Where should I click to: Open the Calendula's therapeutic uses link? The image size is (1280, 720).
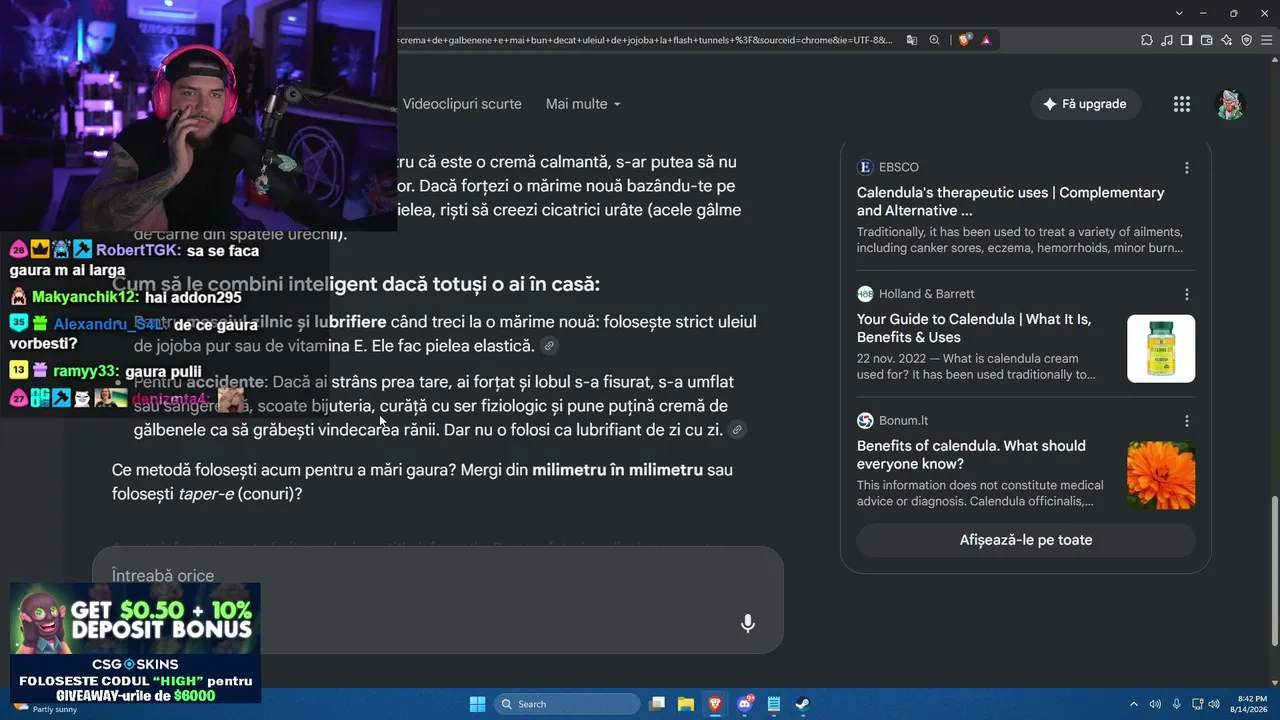(1010, 201)
